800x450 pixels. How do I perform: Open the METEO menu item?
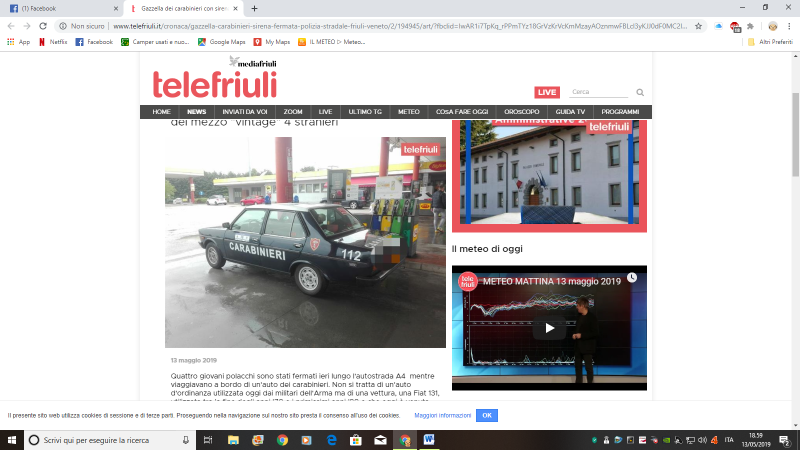[409, 112]
